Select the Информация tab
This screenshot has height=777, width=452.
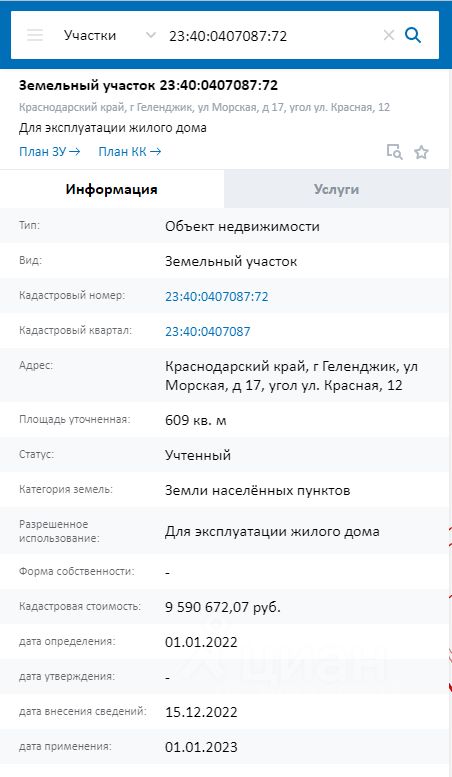(112, 189)
